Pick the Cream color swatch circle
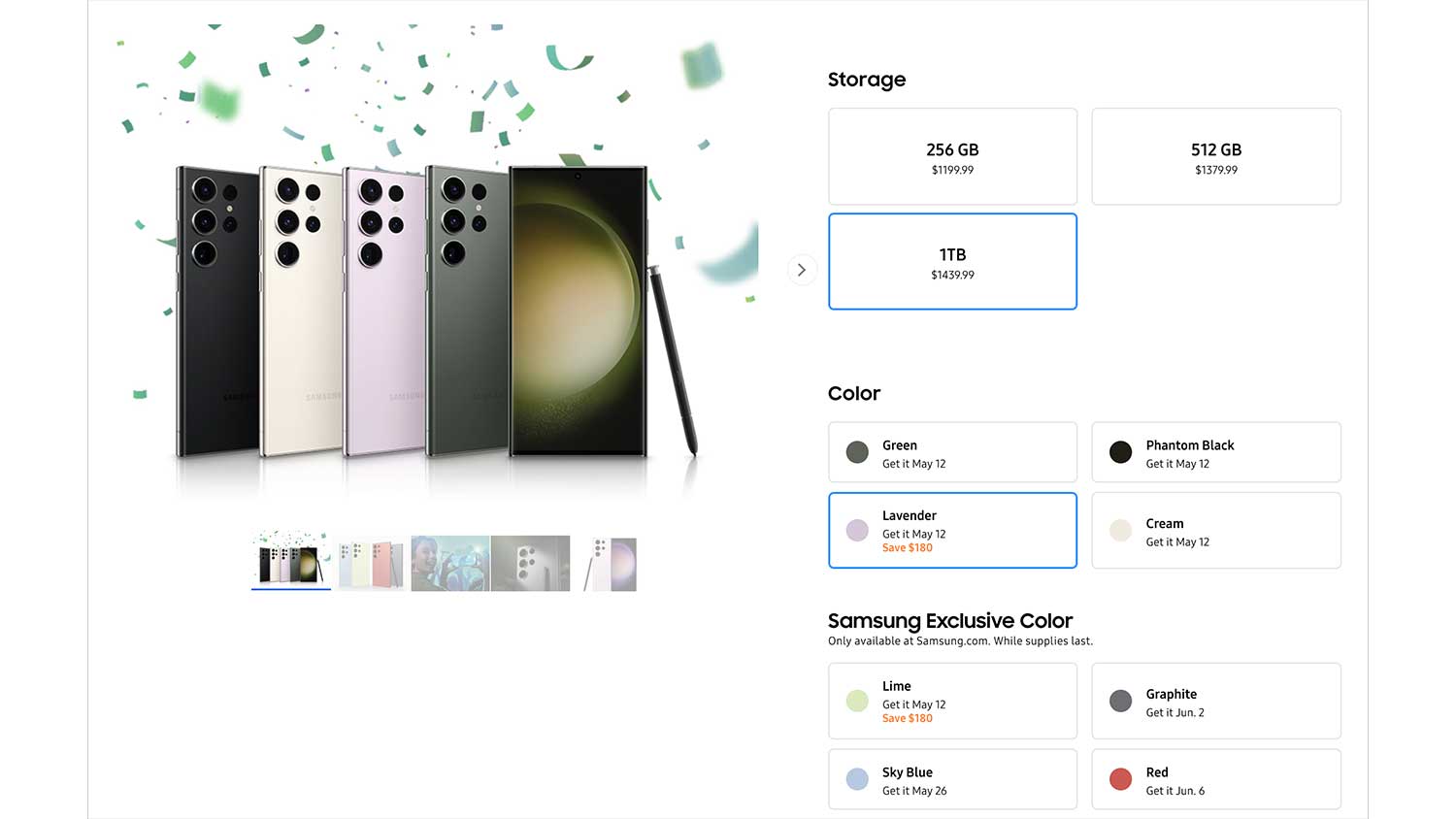This screenshot has width=1456, height=819. [1120, 531]
